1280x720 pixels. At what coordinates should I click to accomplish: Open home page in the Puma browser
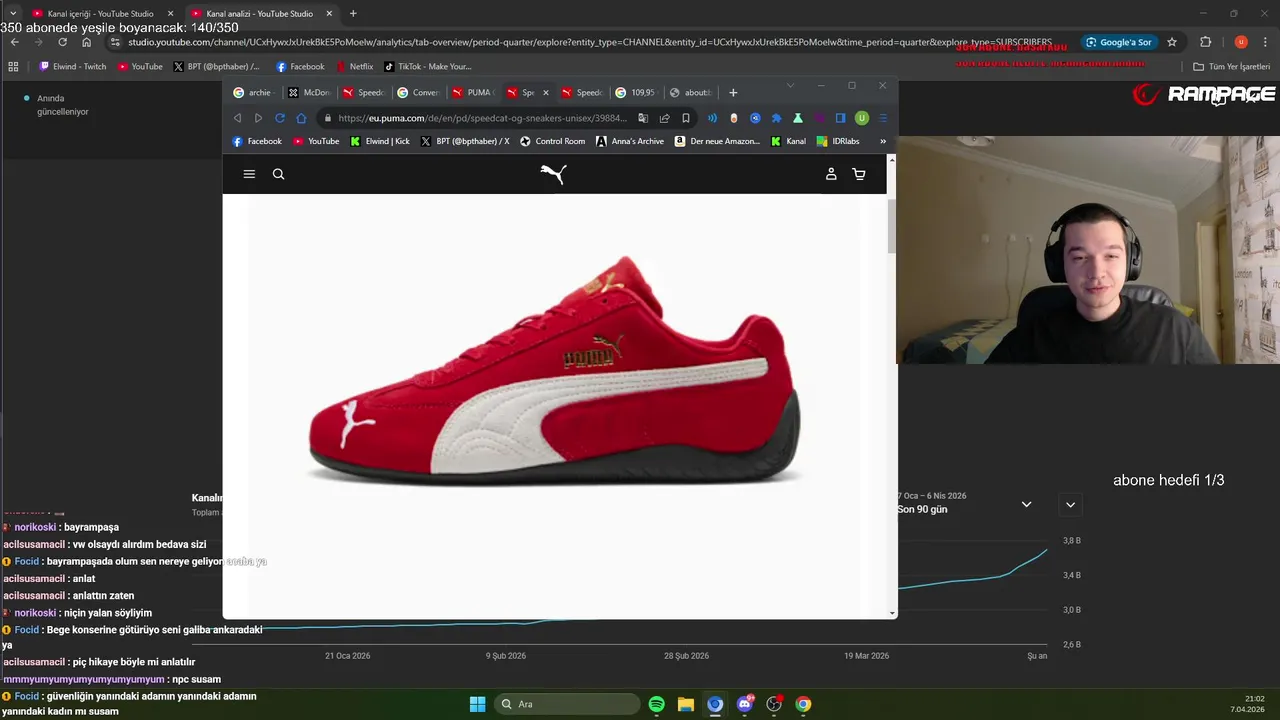301,118
